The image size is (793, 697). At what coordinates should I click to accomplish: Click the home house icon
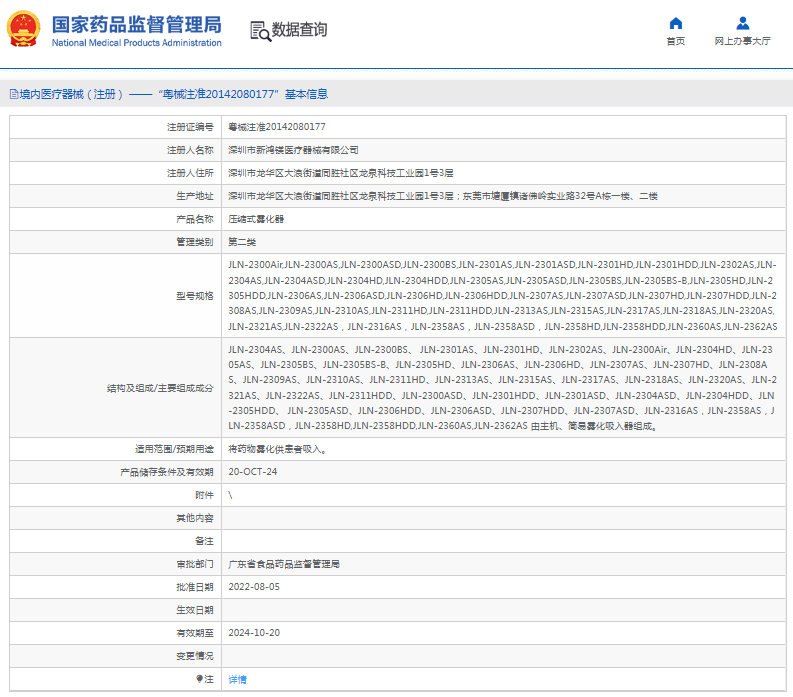click(675, 23)
